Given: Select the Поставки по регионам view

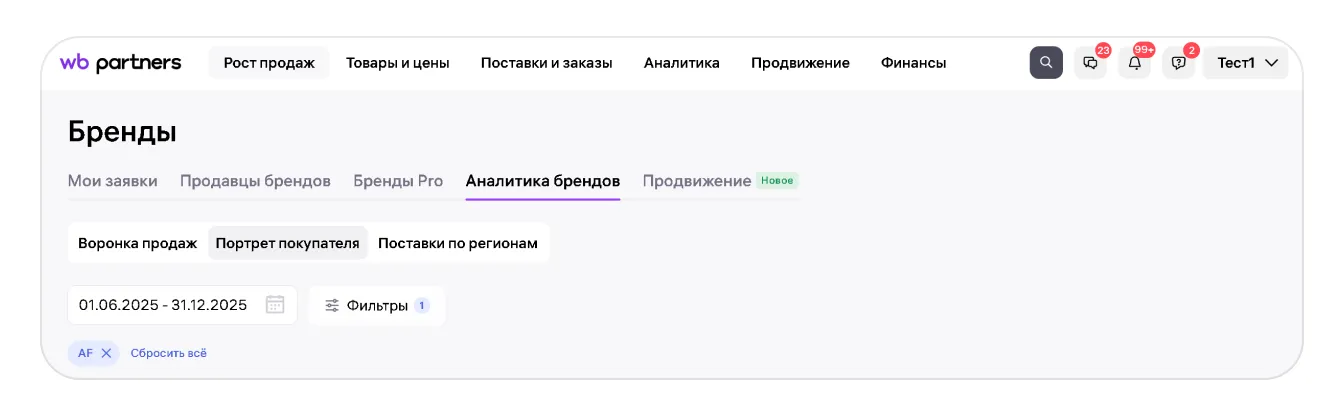Looking at the screenshot, I should [x=458, y=243].
